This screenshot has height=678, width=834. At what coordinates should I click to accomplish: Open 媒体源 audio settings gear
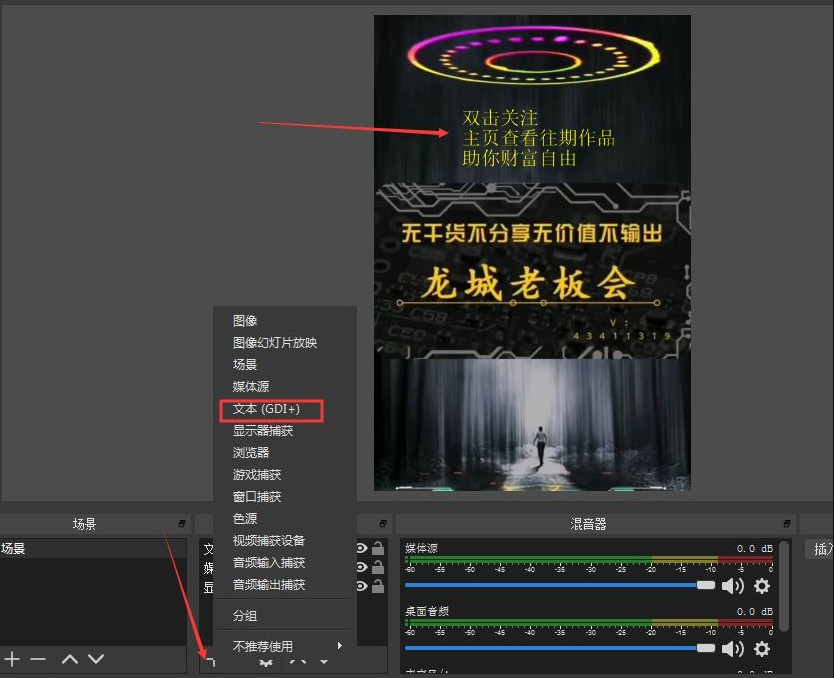762,586
